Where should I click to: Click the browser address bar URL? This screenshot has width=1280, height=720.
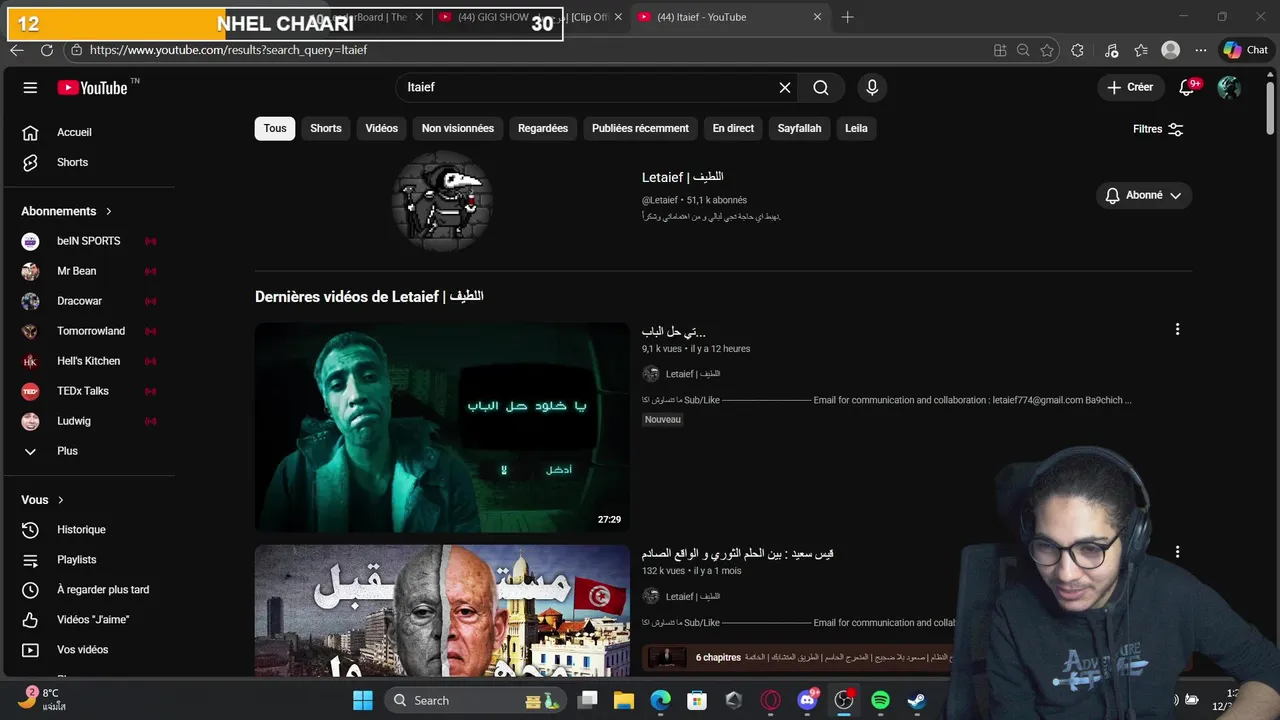(228, 50)
